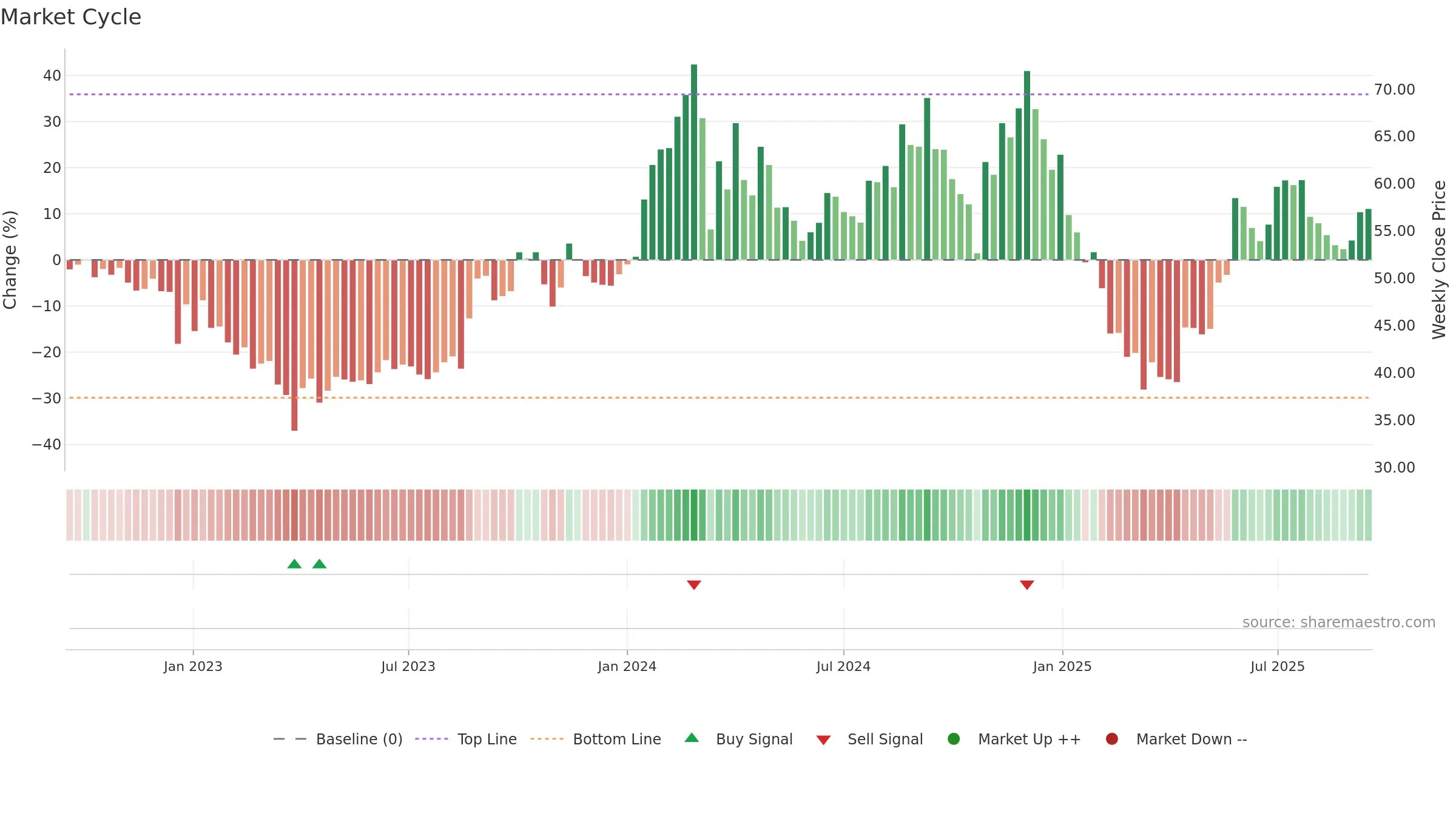Click the orange dotted bottom line
Image resolution: width=1456 pixels, height=819 pixels.
pyautogui.click(x=719, y=397)
